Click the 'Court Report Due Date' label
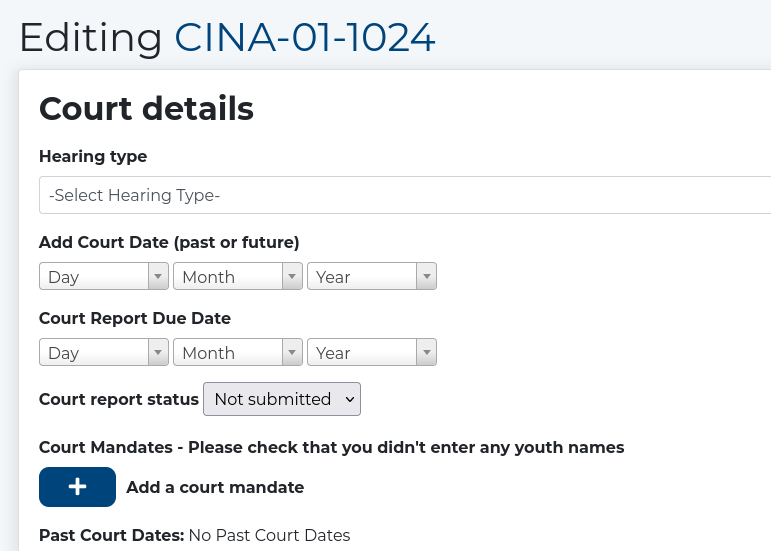Screen dimensions: 771x551 (x=135, y=318)
